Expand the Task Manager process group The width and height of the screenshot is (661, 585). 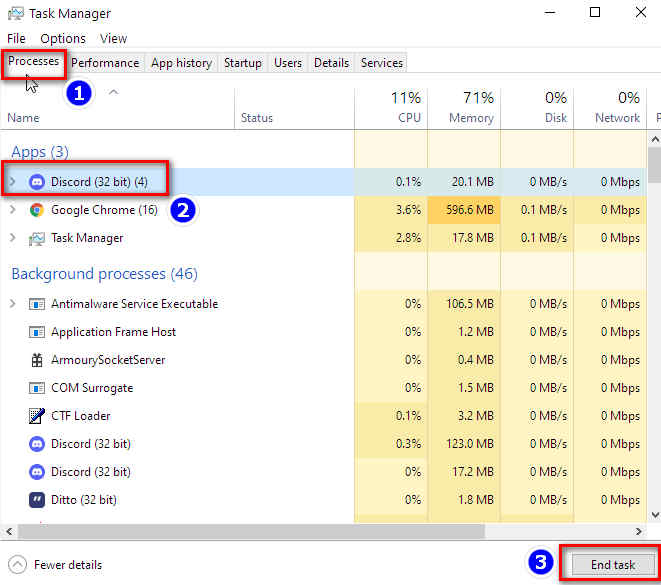(13, 238)
